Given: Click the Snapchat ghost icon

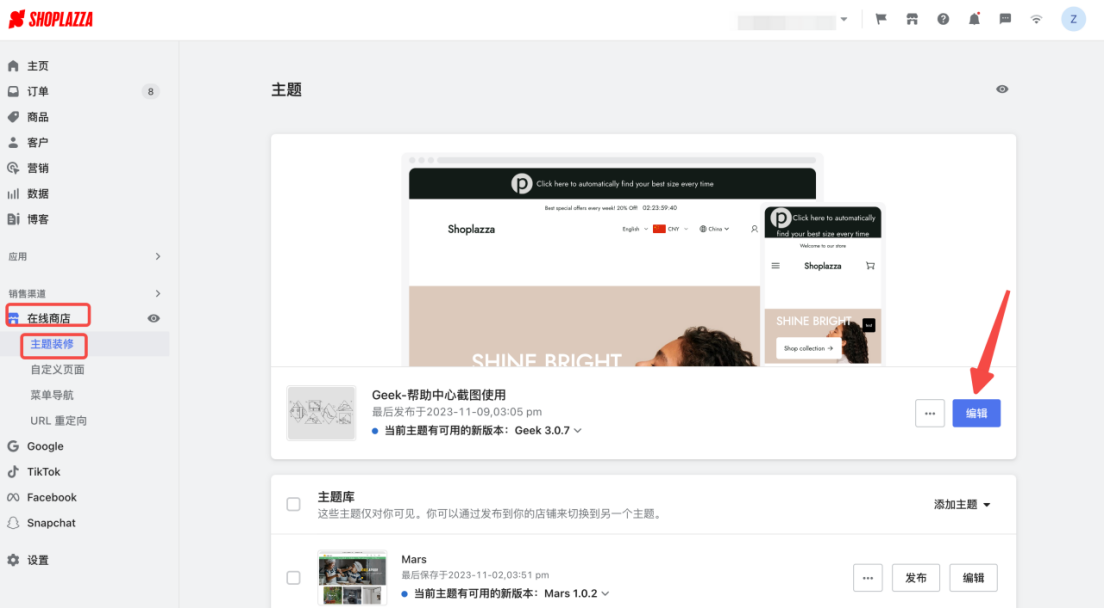Looking at the screenshot, I should pos(13,523).
